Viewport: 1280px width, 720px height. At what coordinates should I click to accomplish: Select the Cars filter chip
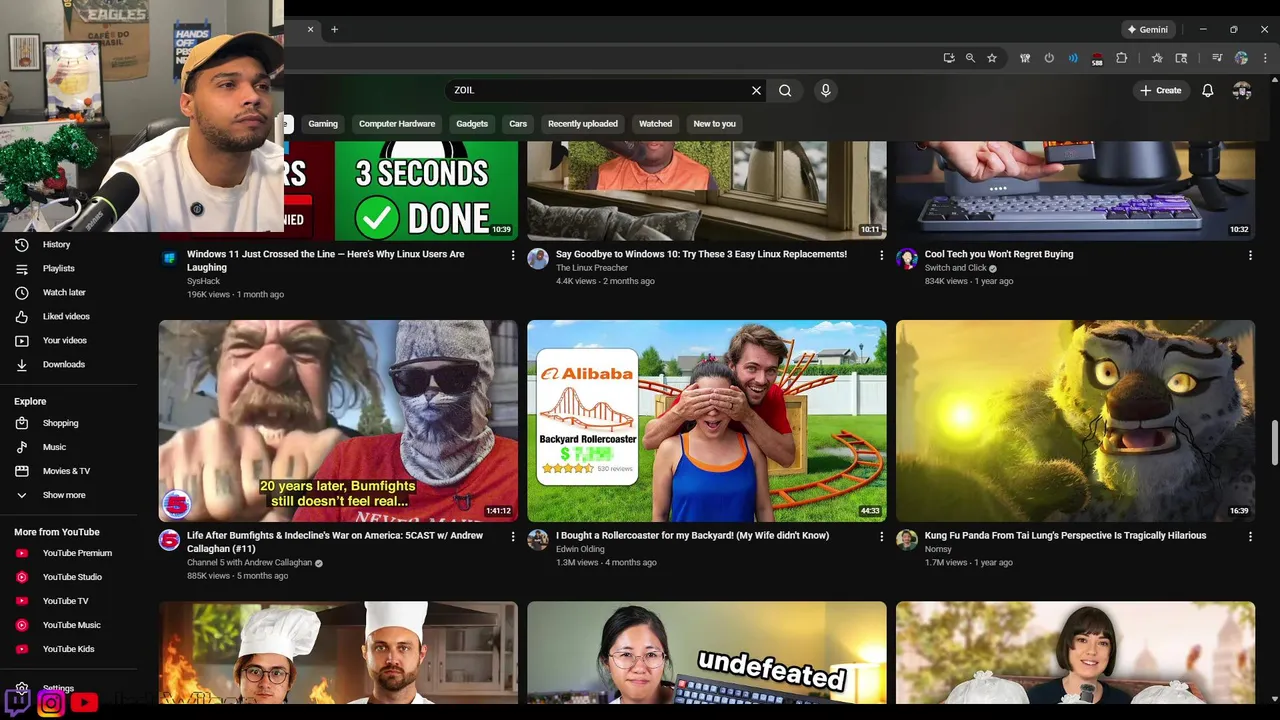click(x=518, y=124)
